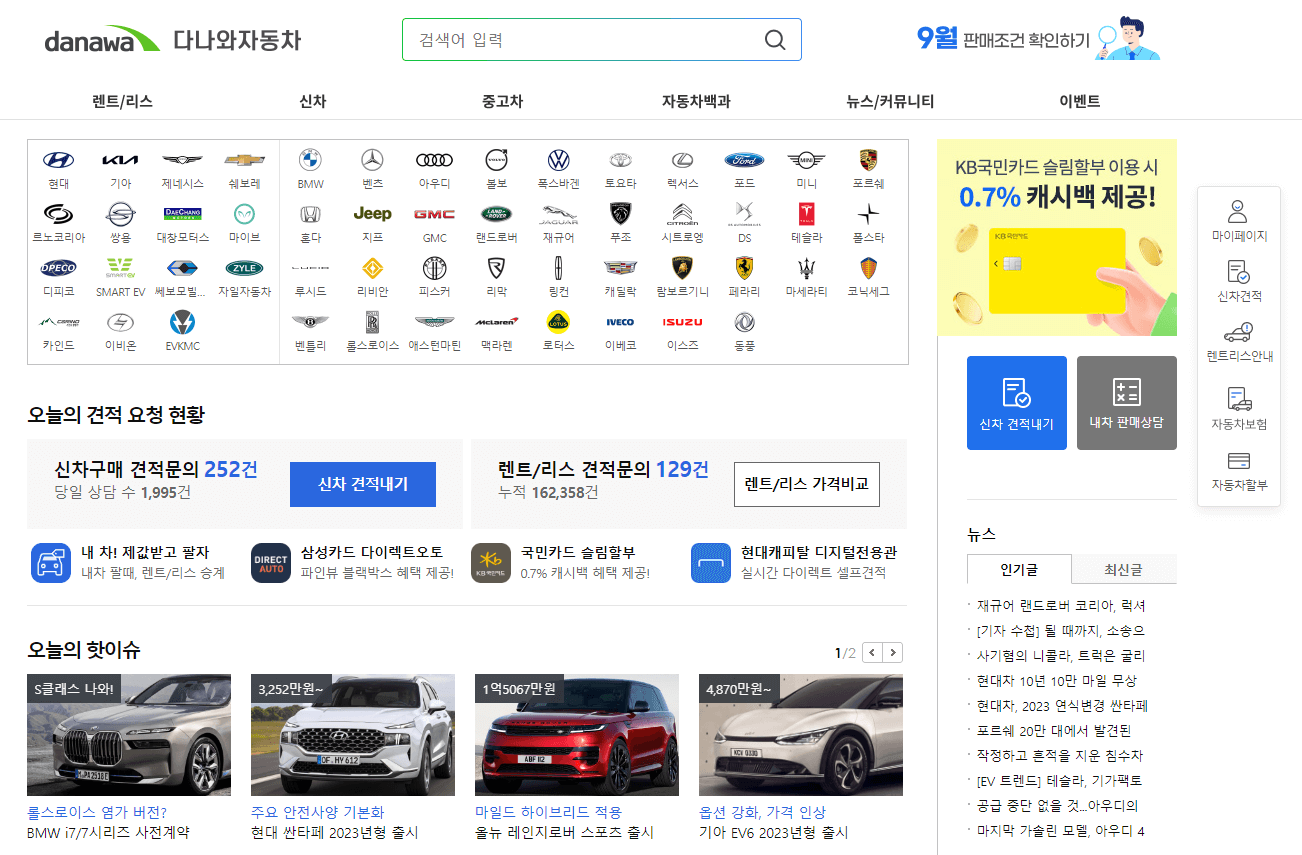
Task: Open the 레인지로버 스포츠 1억5067만원 thumbnail
Action: 577,735
